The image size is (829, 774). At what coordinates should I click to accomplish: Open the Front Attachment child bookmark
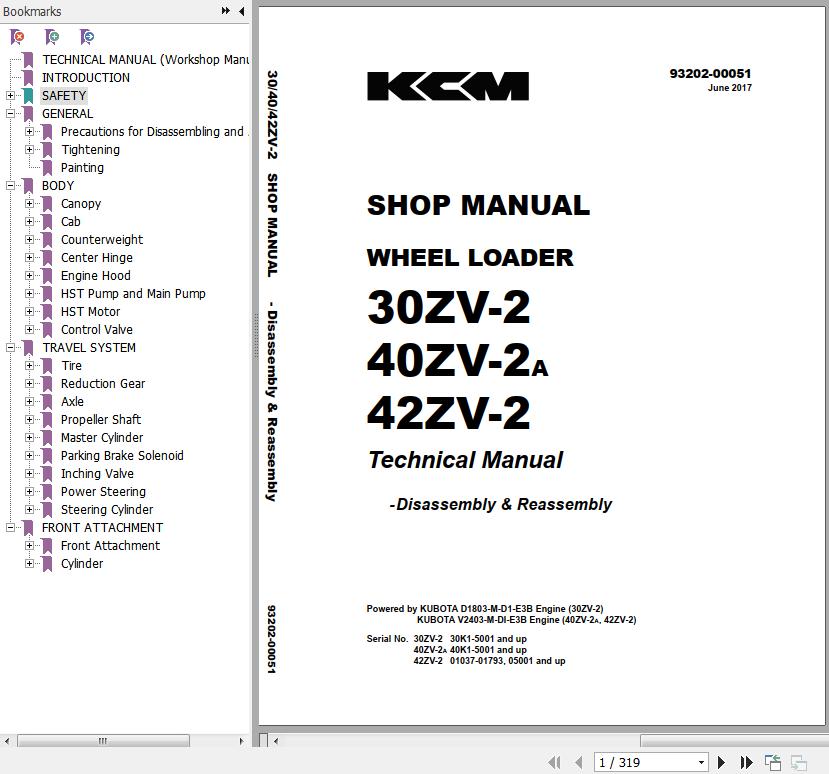pyautogui.click(x=110, y=546)
